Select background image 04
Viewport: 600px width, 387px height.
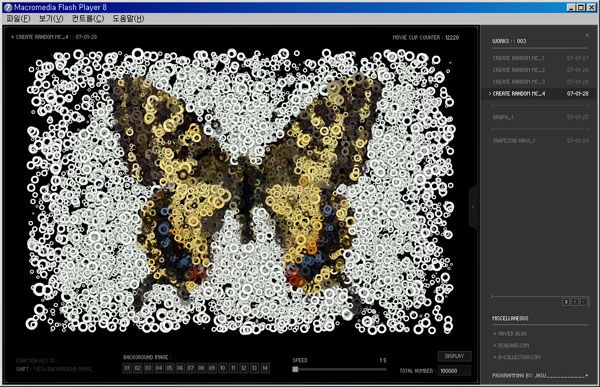159,368
